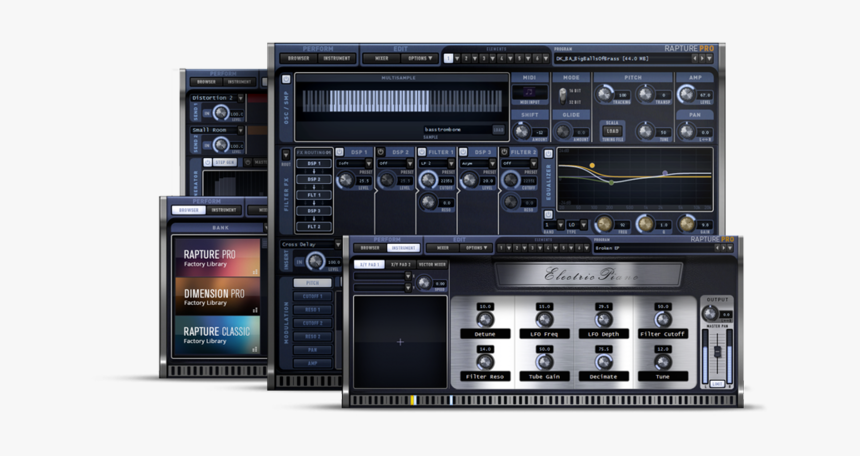This screenshot has height=456, width=860.
Task: Go to previous program in main edit window
Action: pyautogui.click(x=694, y=58)
